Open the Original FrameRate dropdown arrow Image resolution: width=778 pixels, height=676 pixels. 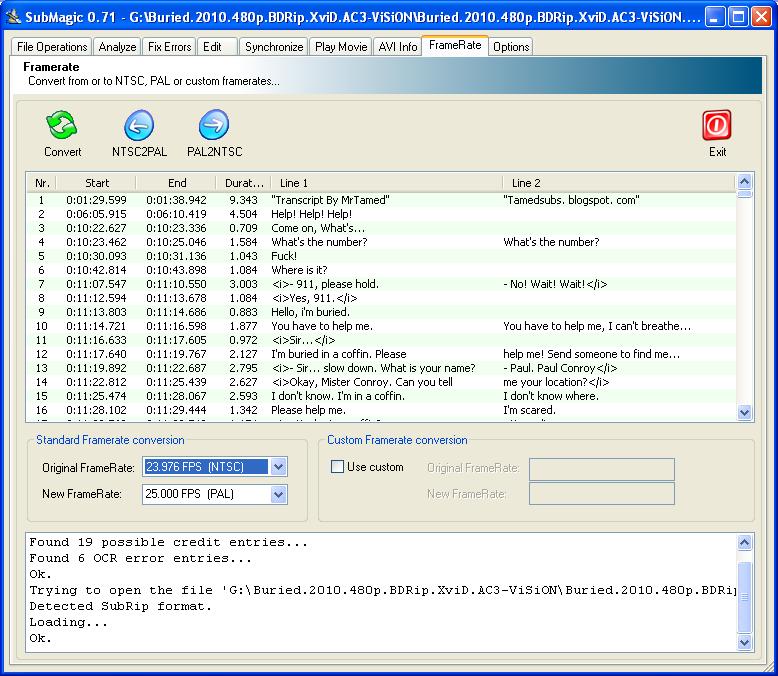pyautogui.click(x=279, y=467)
